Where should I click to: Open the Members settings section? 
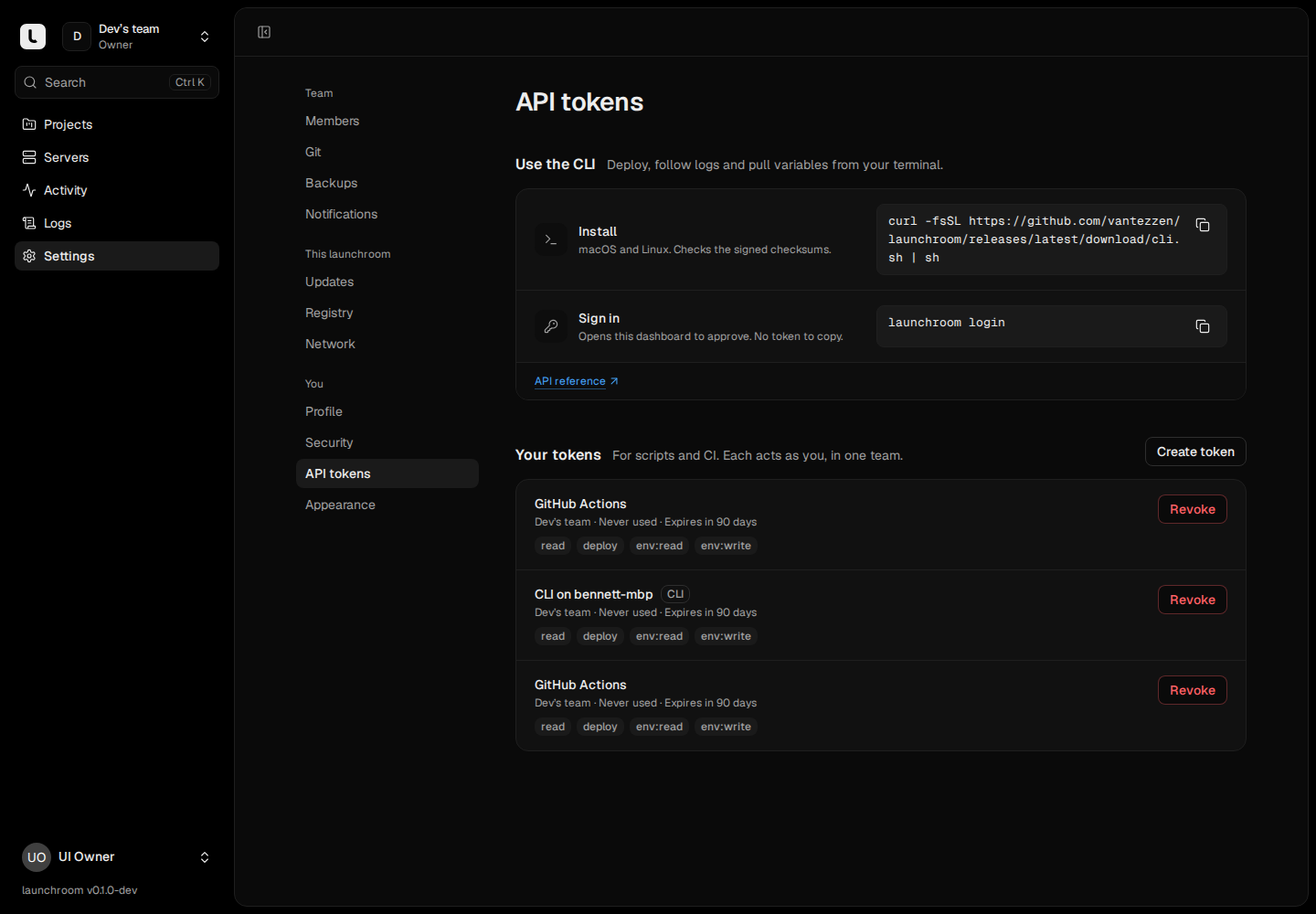(x=387, y=121)
